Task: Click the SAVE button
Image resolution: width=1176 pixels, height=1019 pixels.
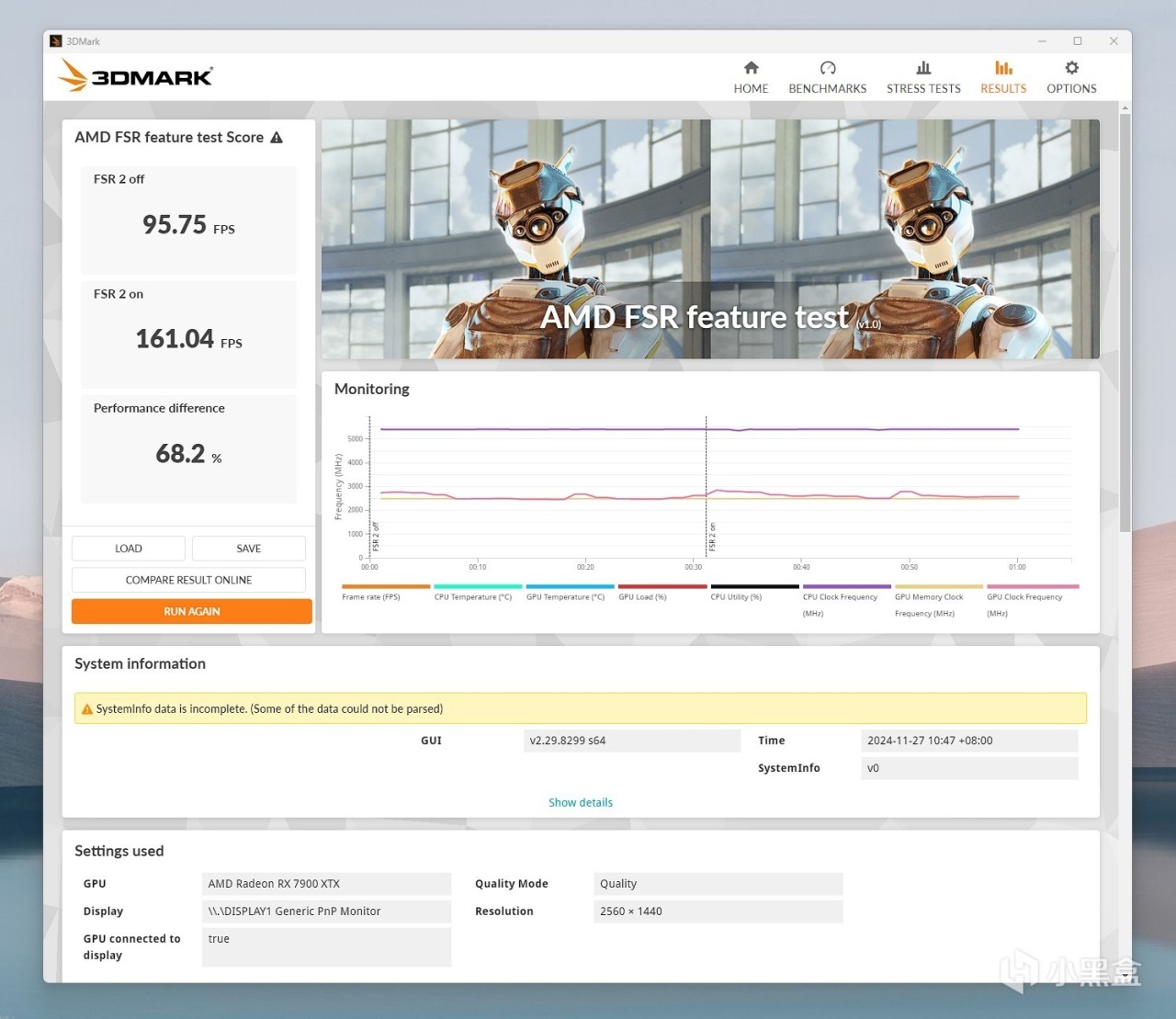Action: pyautogui.click(x=249, y=549)
